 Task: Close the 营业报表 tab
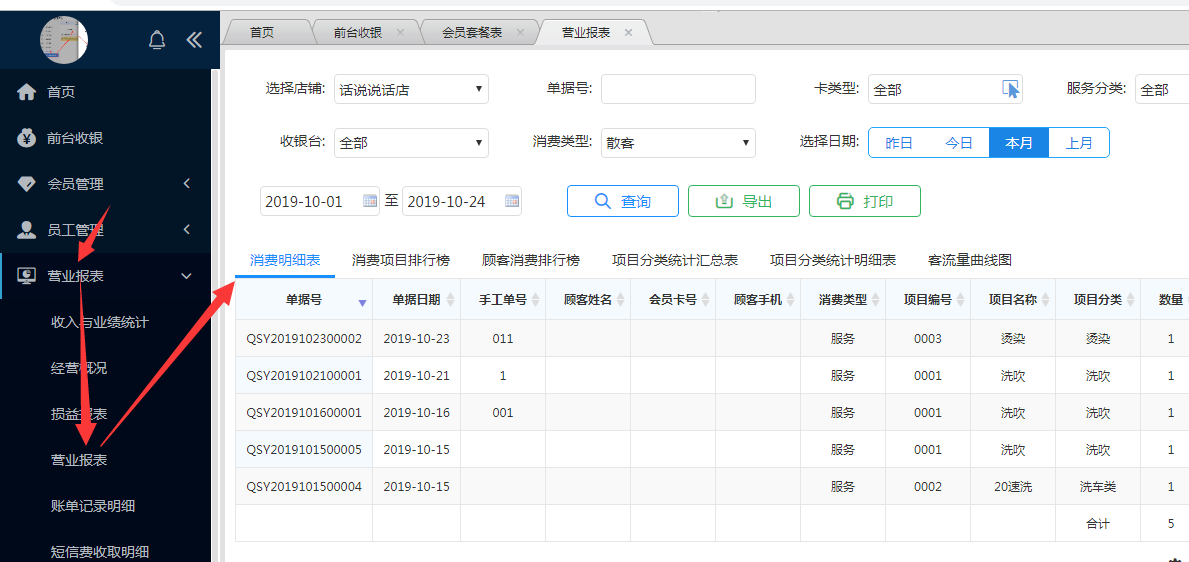[628, 33]
